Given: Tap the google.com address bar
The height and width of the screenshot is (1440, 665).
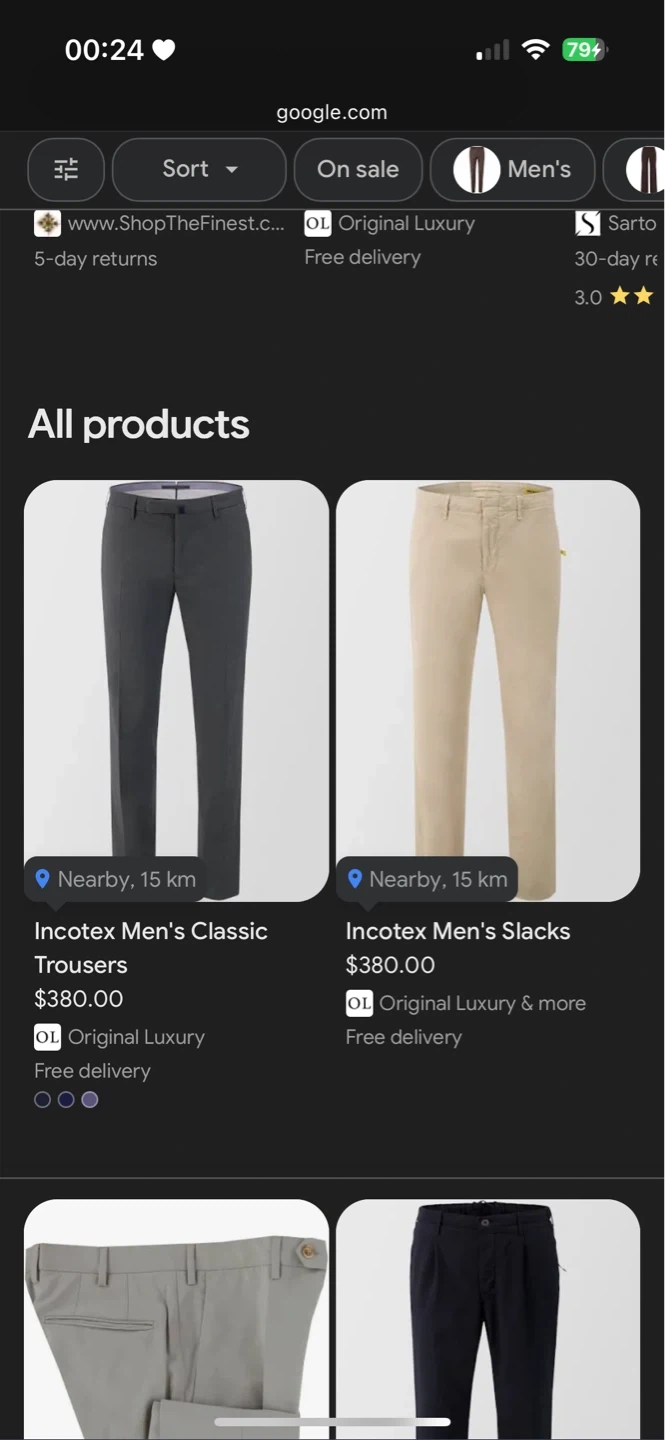Looking at the screenshot, I should (332, 113).
